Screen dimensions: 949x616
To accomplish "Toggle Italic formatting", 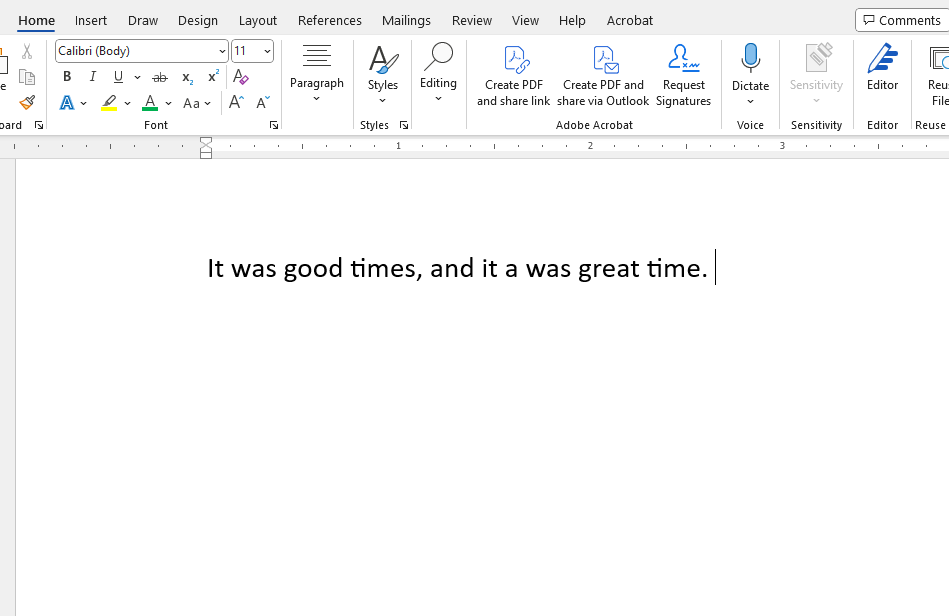I will tap(93, 77).
